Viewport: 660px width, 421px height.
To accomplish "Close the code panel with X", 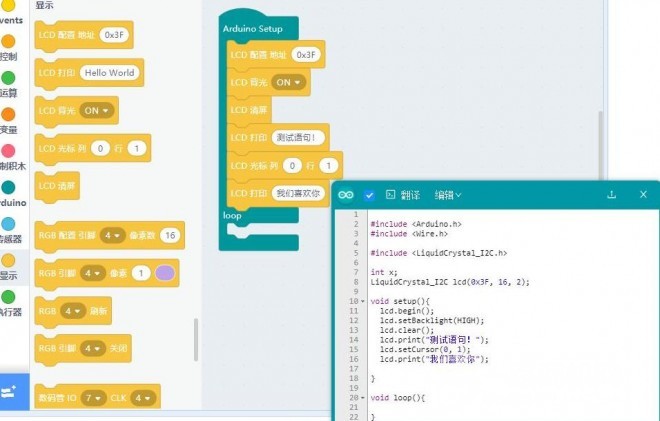I will point(643,195).
